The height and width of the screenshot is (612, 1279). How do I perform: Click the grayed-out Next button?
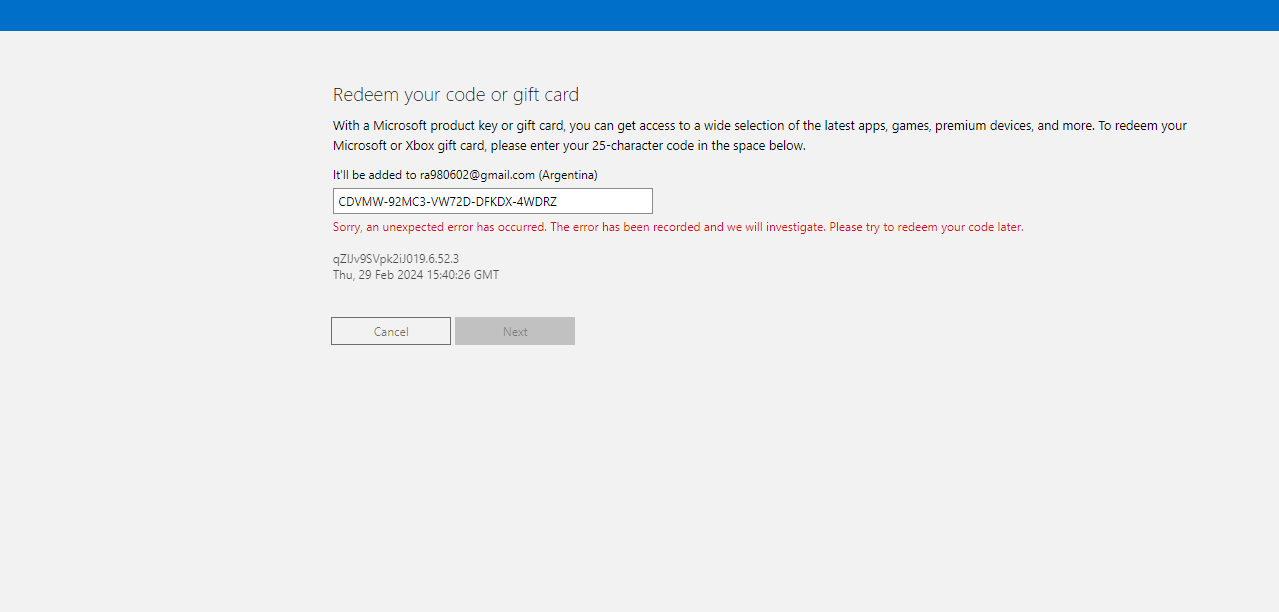pyautogui.click(x=515, y=331)
